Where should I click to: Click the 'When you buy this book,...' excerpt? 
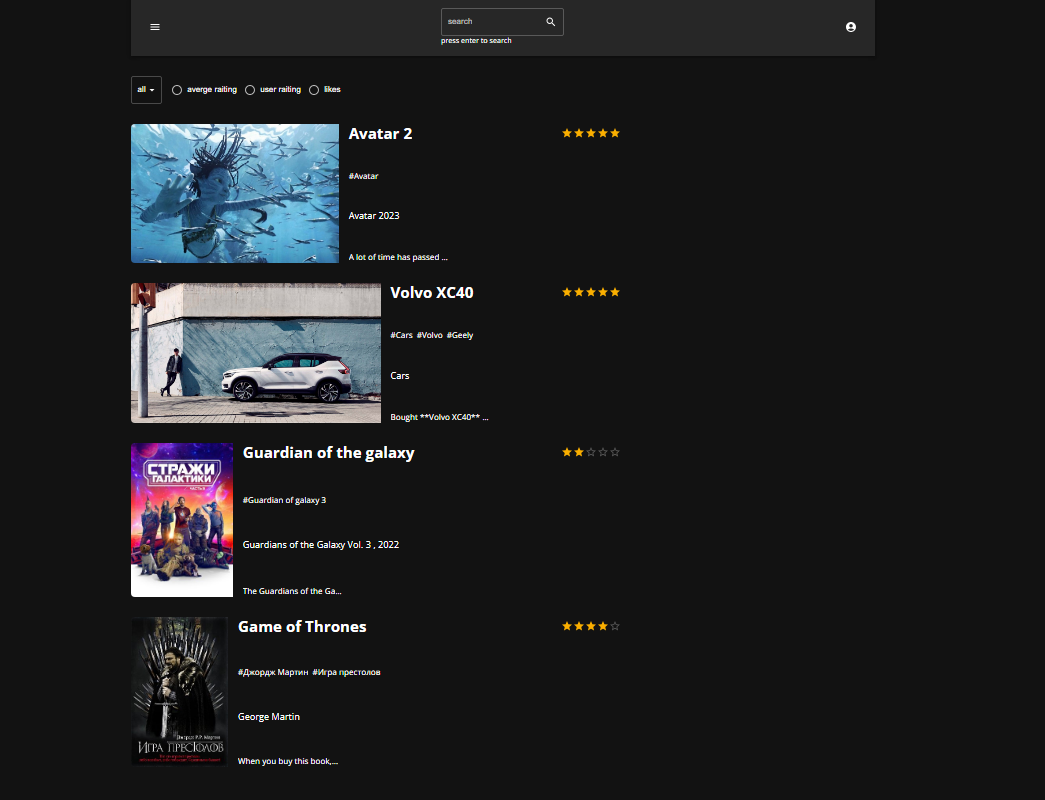pos(288,761)
